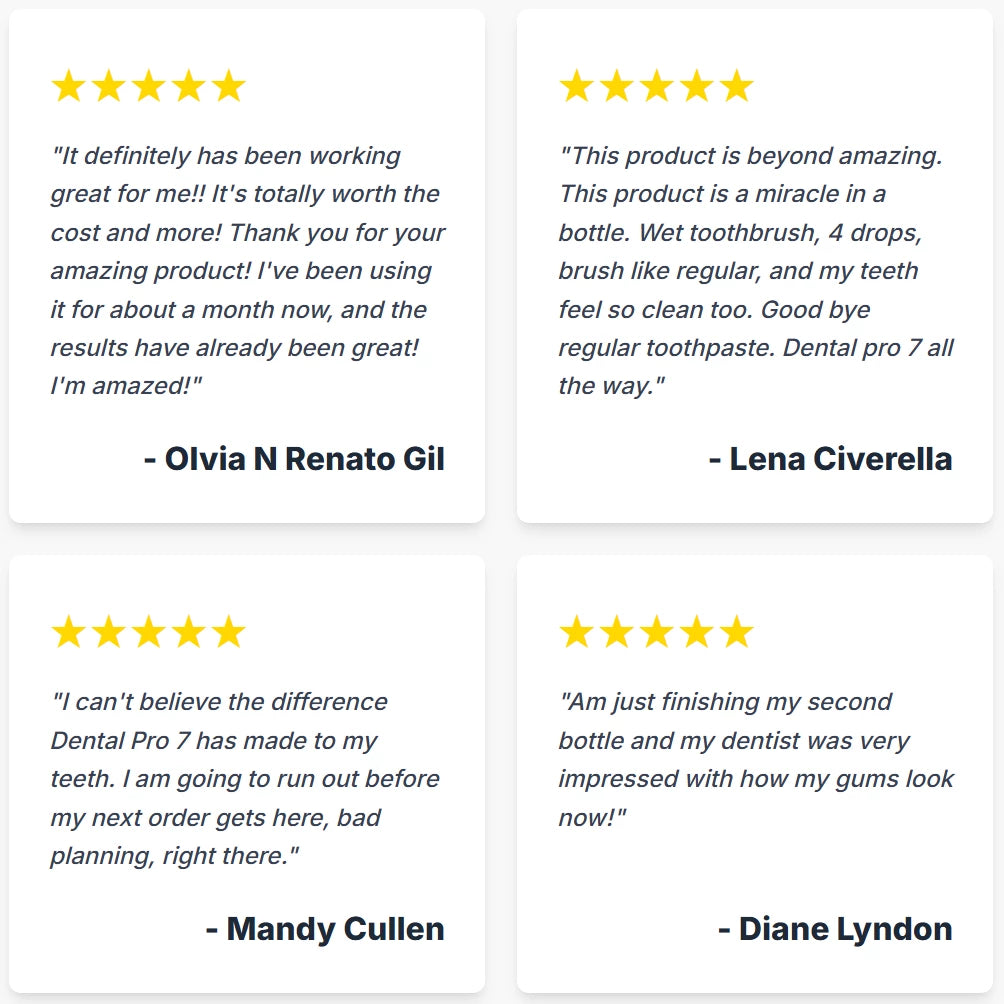Click Diane's 'finishing my second bottle' quote
The height and width of the screenshot is (1004, 1004).
point(755,759)
